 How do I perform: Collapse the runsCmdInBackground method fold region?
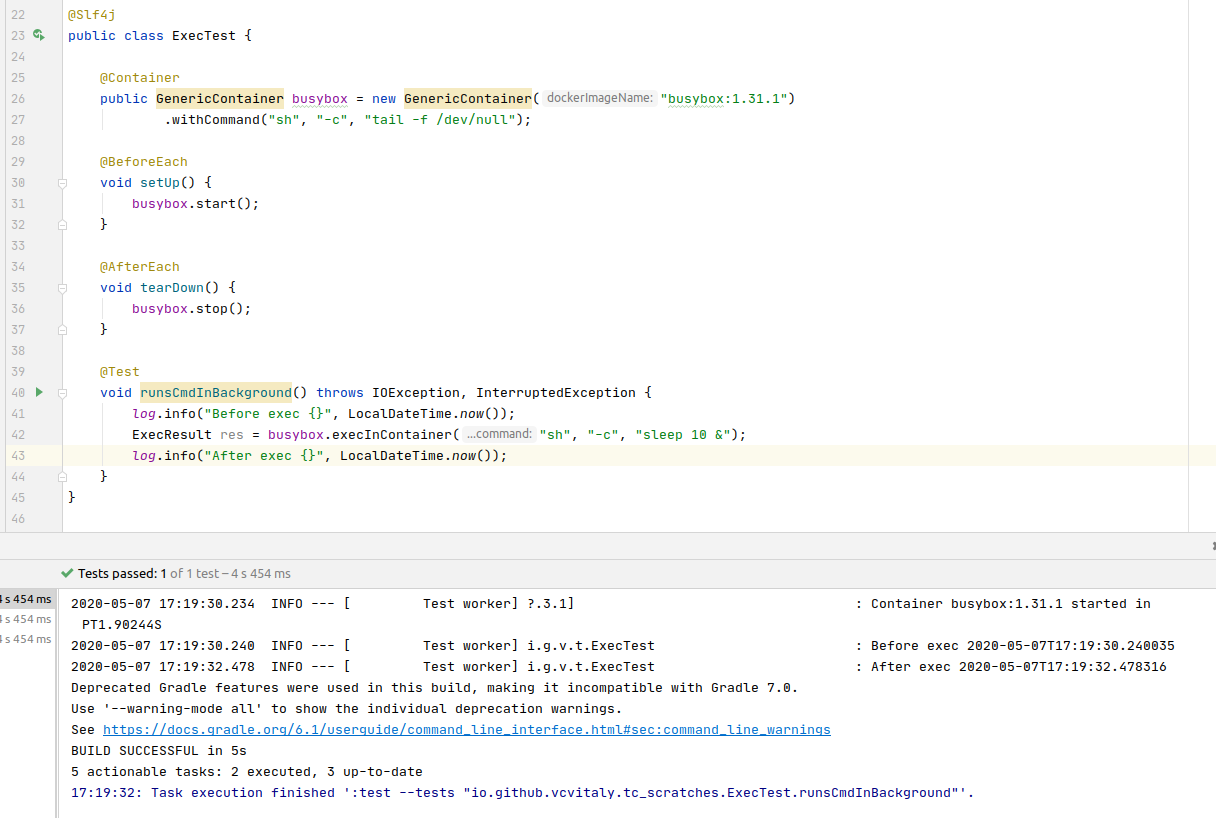tap(61, 392)
